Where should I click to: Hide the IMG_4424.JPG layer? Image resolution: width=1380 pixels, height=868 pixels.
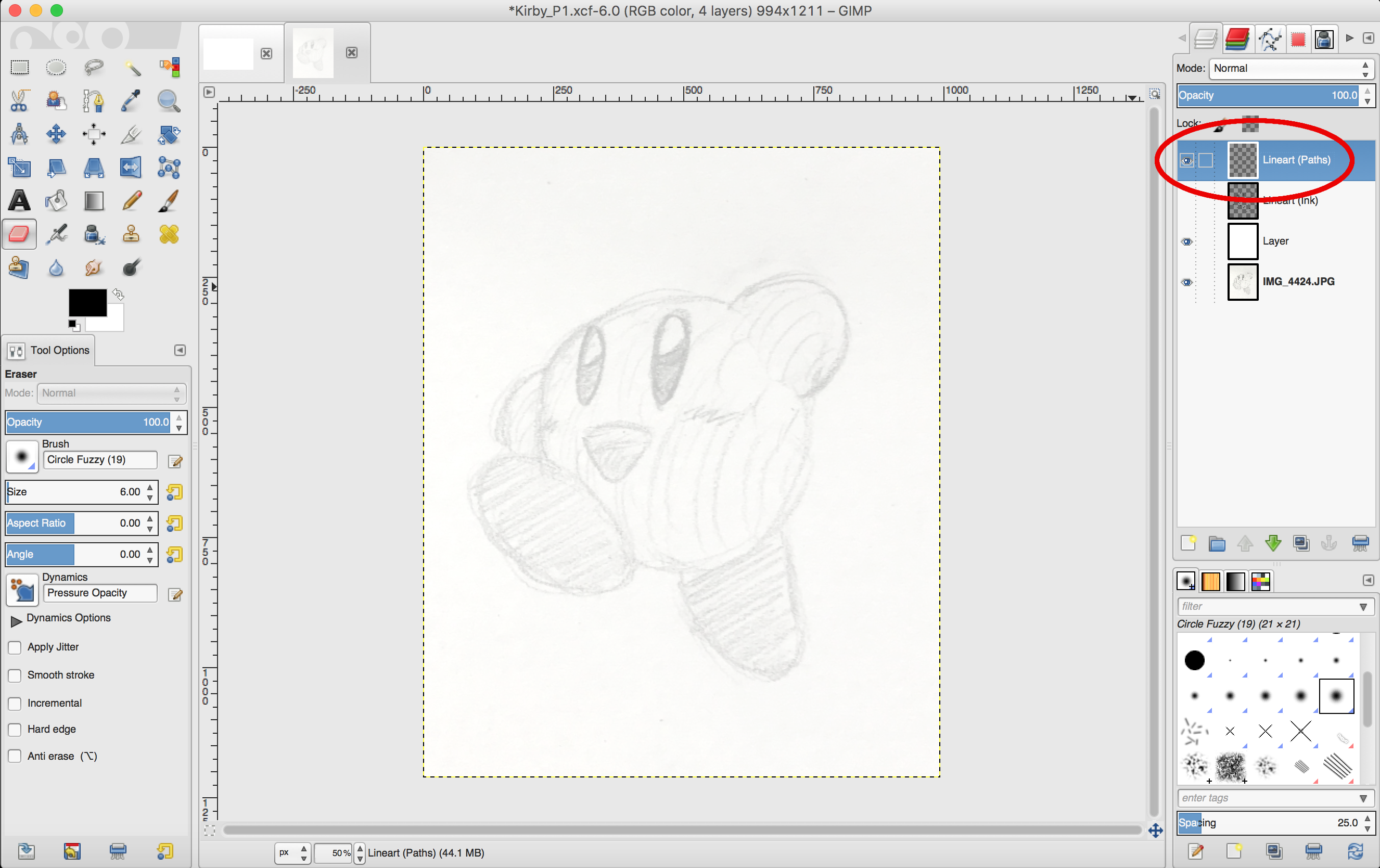pos(1187,282)
